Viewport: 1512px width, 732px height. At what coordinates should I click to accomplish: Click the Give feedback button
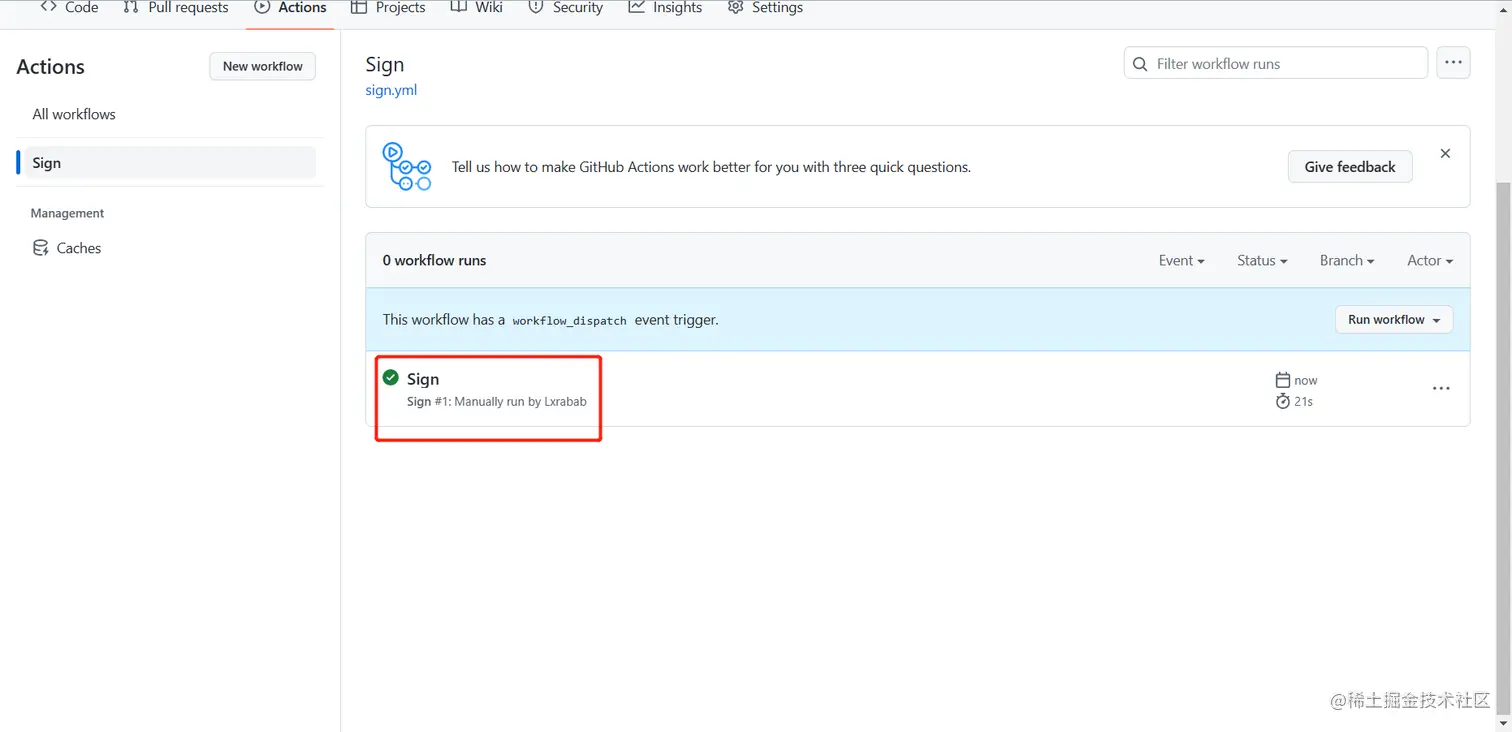click(x=1350, y=167)
